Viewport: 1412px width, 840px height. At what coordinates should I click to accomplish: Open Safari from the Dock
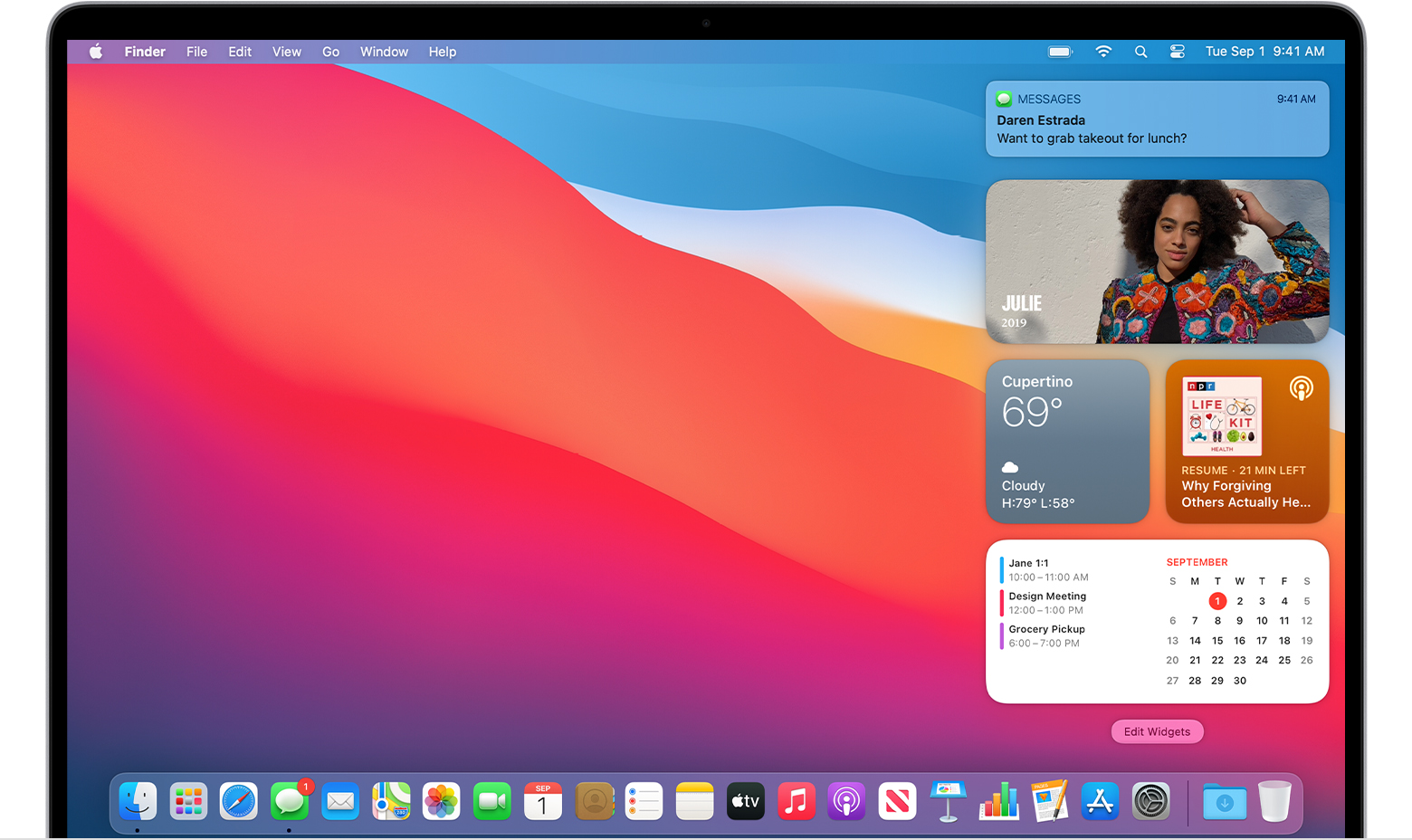(x=238, y=801)
